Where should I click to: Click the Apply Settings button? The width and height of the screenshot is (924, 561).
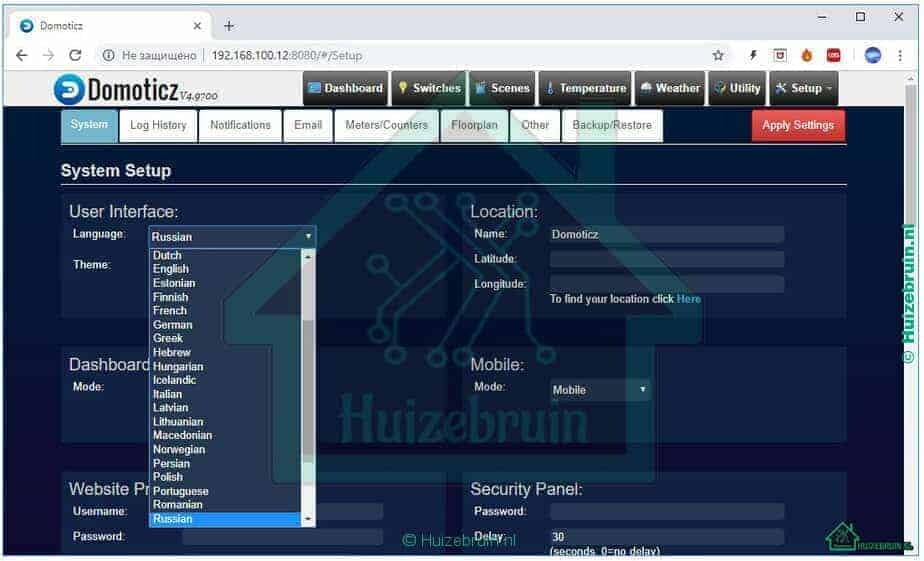[798, 126]
